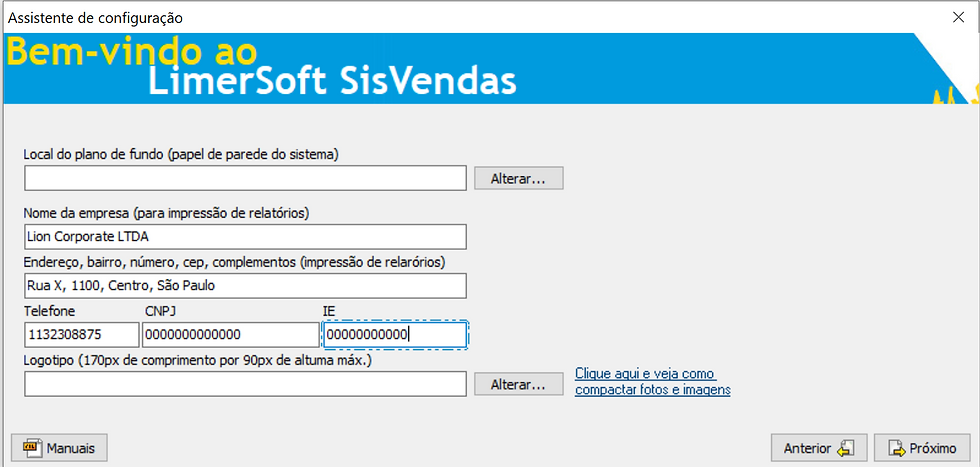Click Alterar next to background path field
980x467 pixels.
coord(518,179)
